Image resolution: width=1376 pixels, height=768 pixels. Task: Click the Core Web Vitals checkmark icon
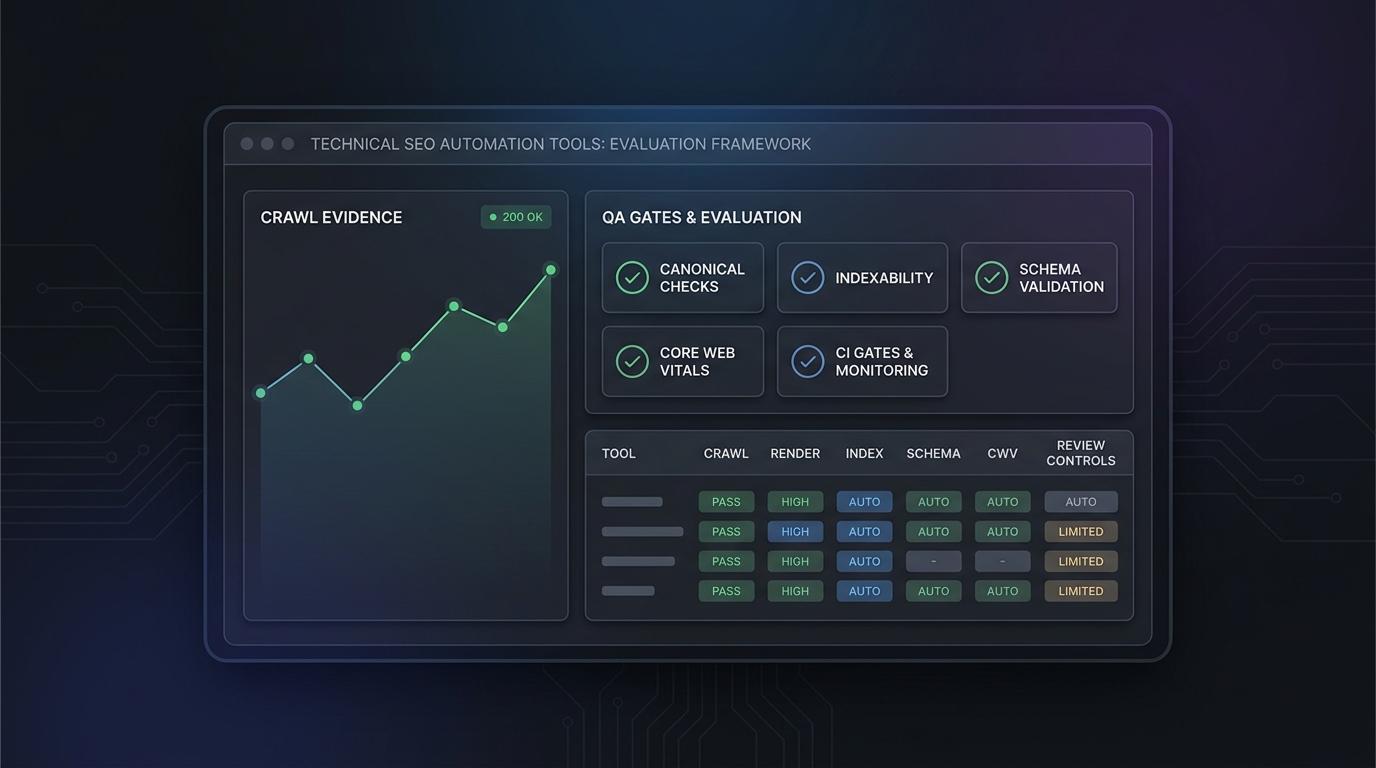point(632,361)
